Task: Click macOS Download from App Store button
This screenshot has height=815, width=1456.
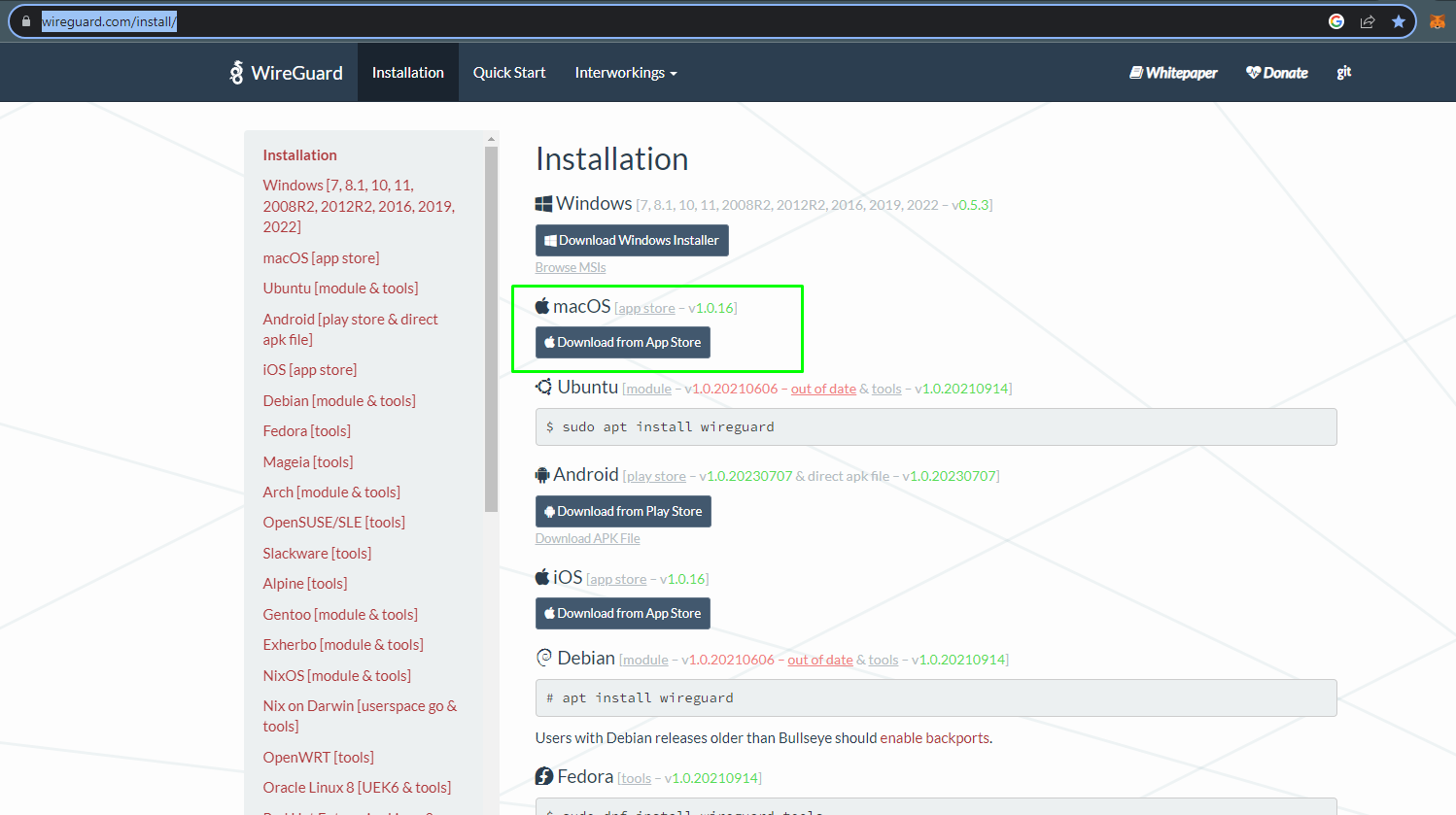Action: click(623, 342)
